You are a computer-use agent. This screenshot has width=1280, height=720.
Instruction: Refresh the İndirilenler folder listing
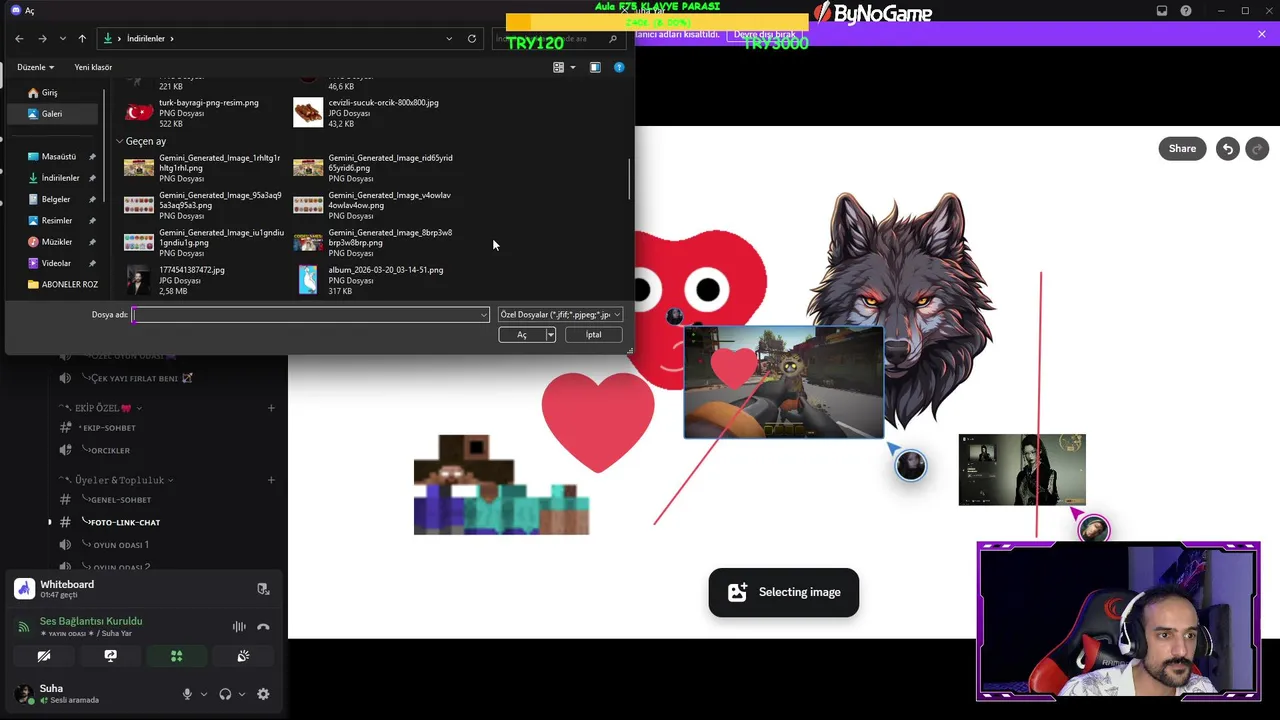(x=472, y=38)
